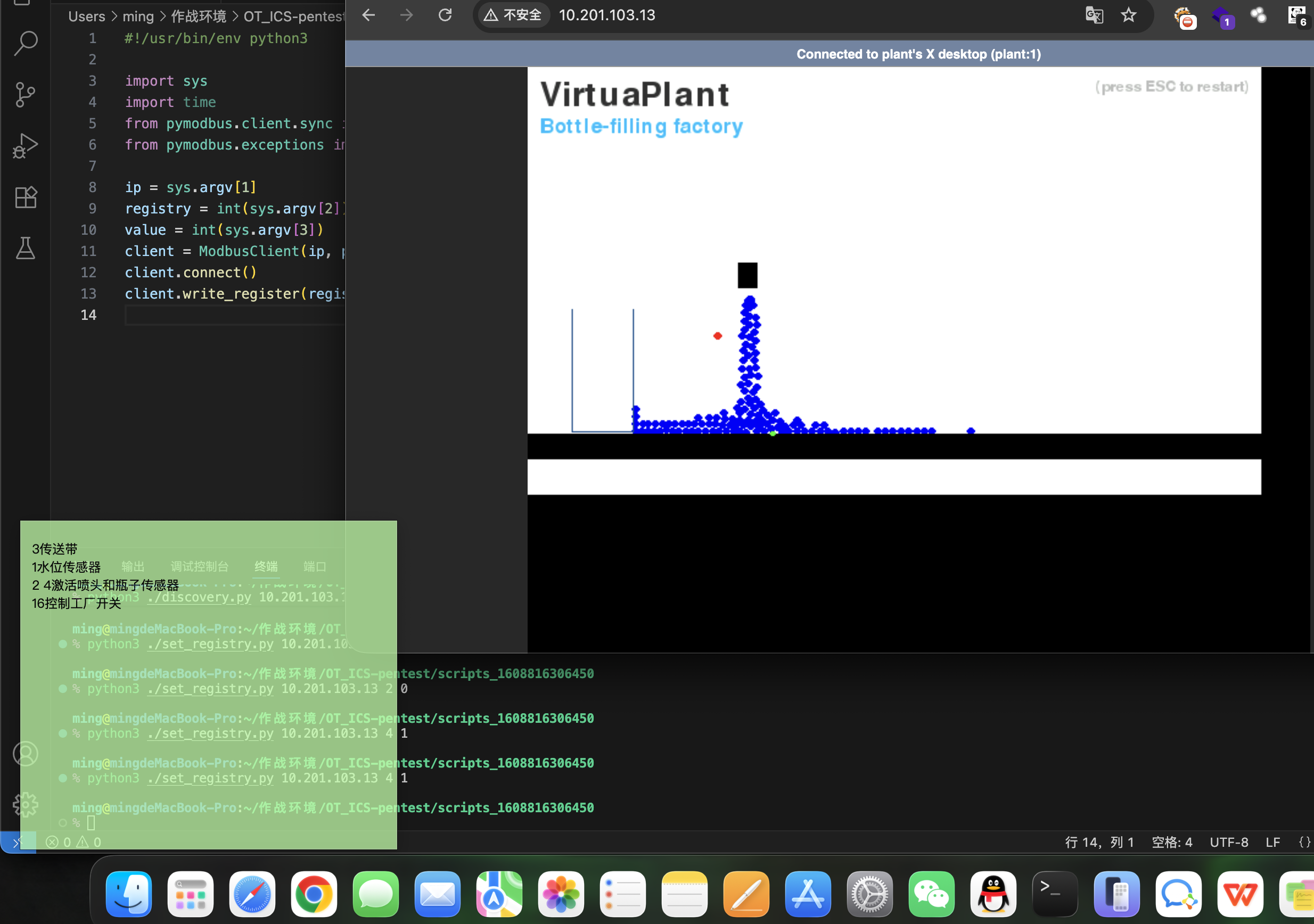
Task: Open the Run and Debug view
Action: [25, 145]
